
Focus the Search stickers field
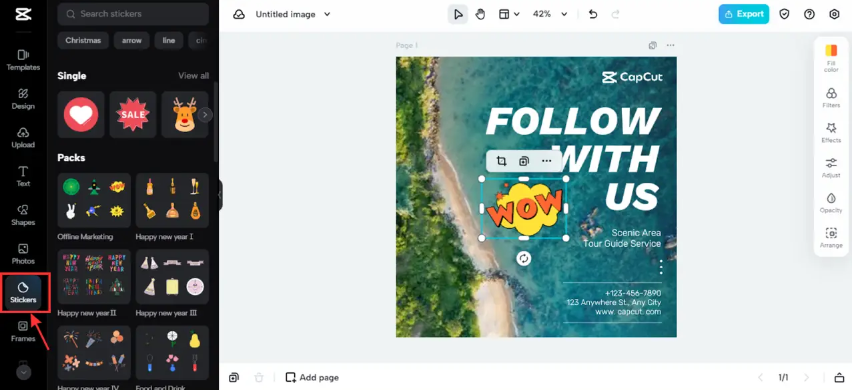coord(133,14)
